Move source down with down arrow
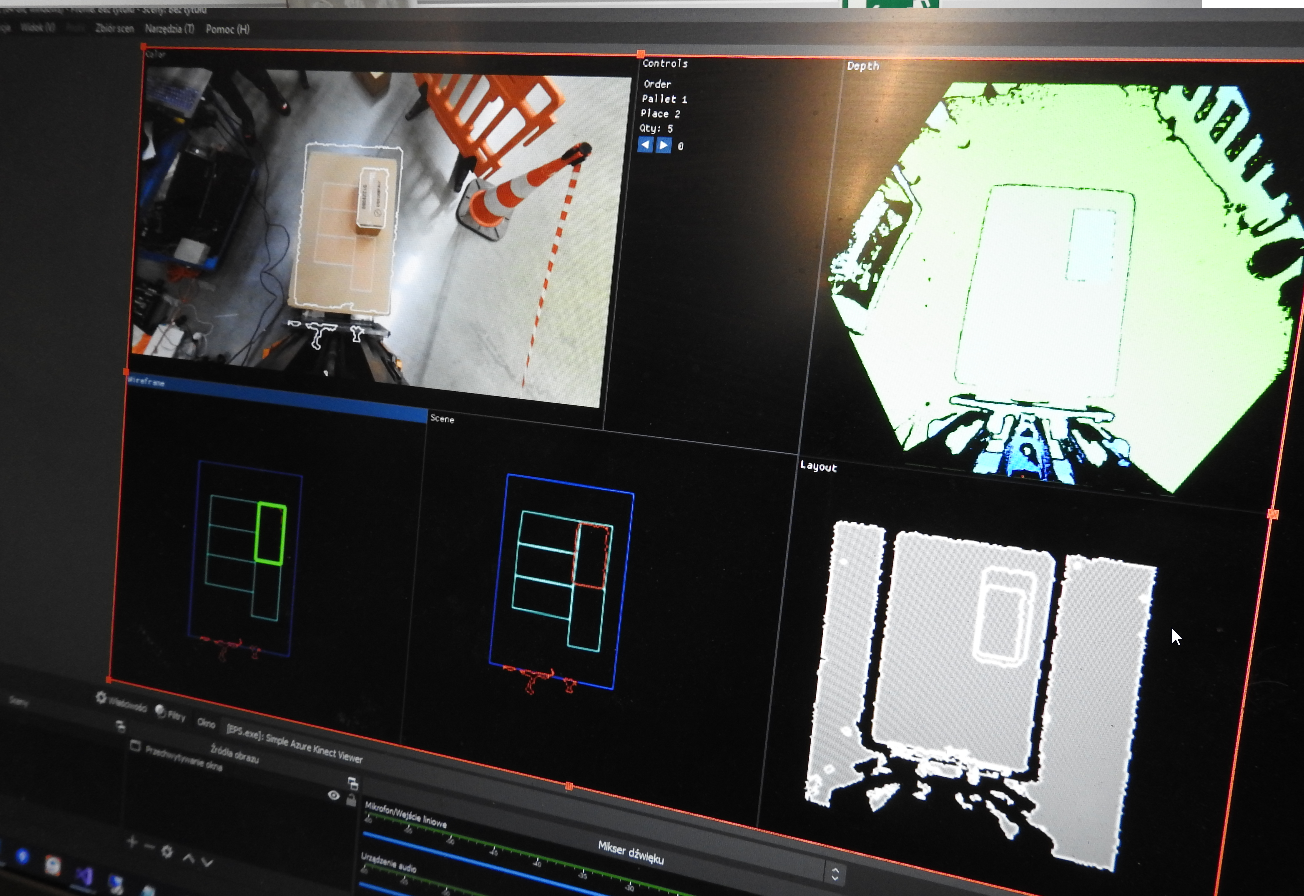 207,862
